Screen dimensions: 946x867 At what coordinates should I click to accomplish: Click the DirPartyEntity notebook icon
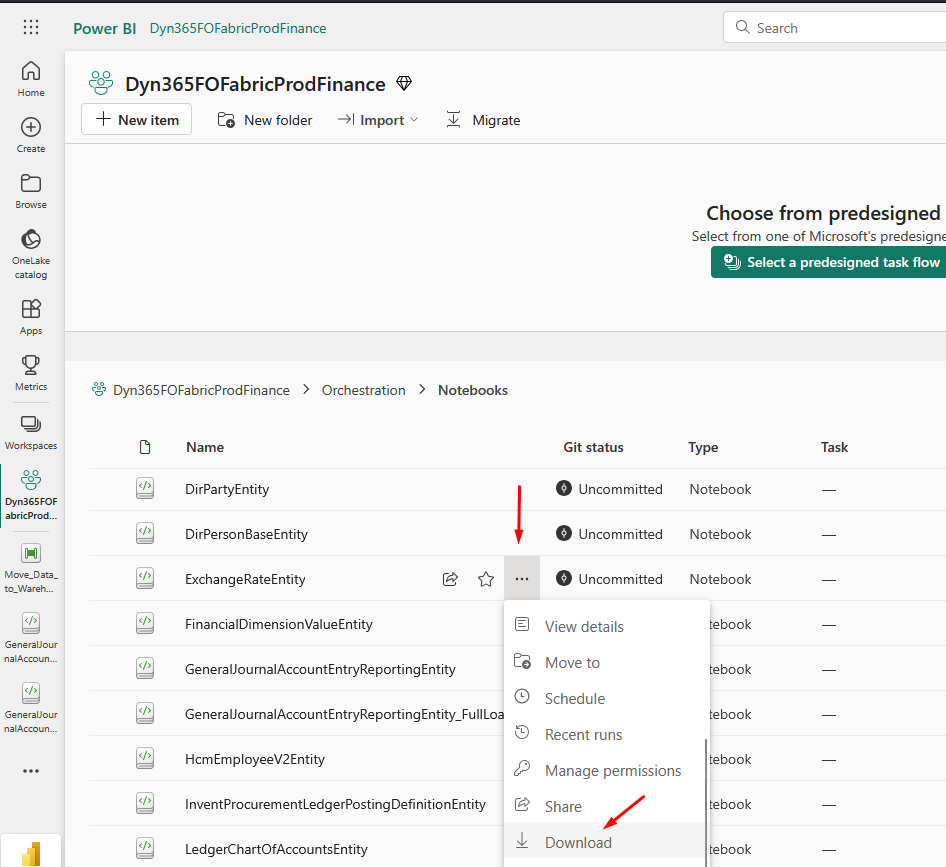145,489
